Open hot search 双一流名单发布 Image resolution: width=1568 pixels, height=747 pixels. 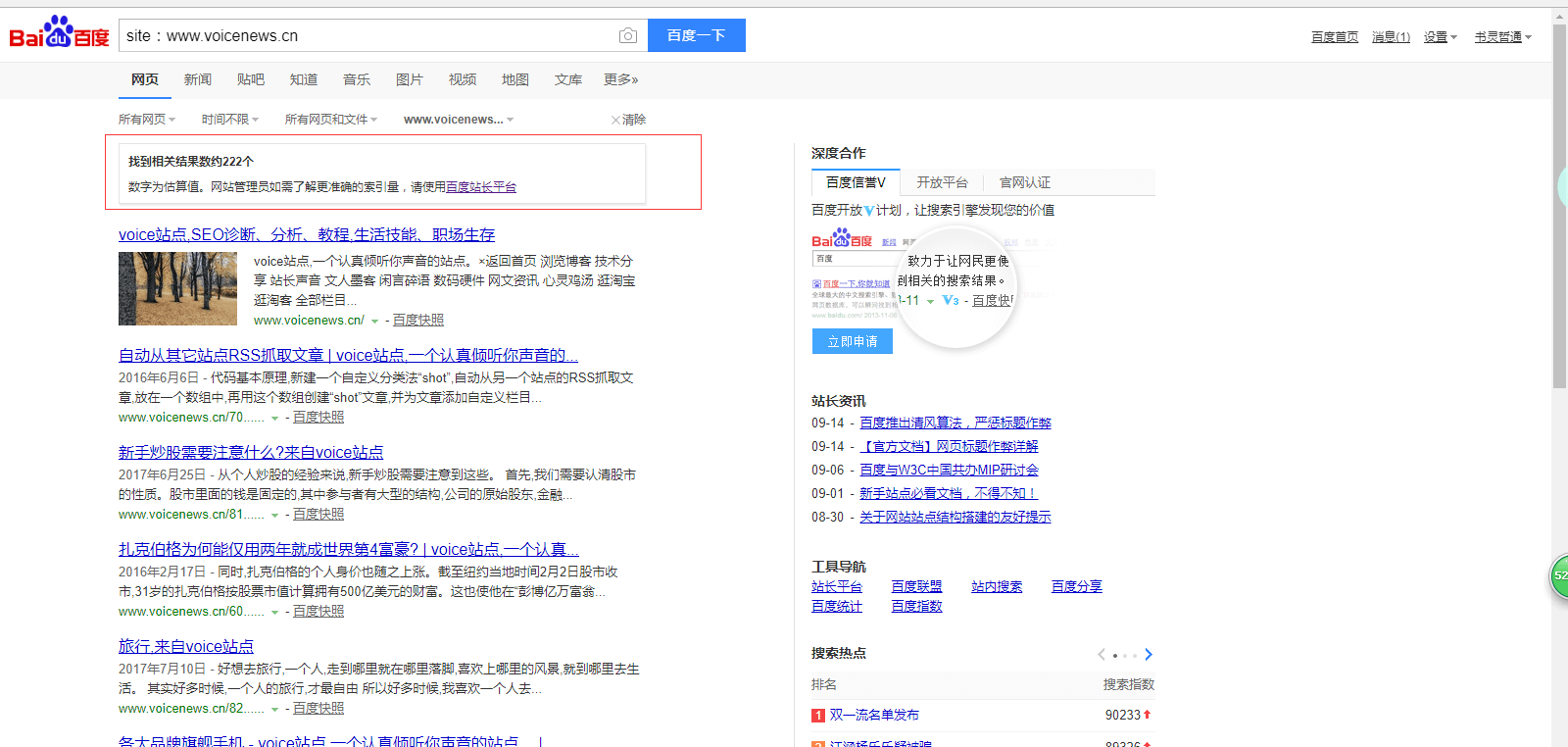[874, 716]
